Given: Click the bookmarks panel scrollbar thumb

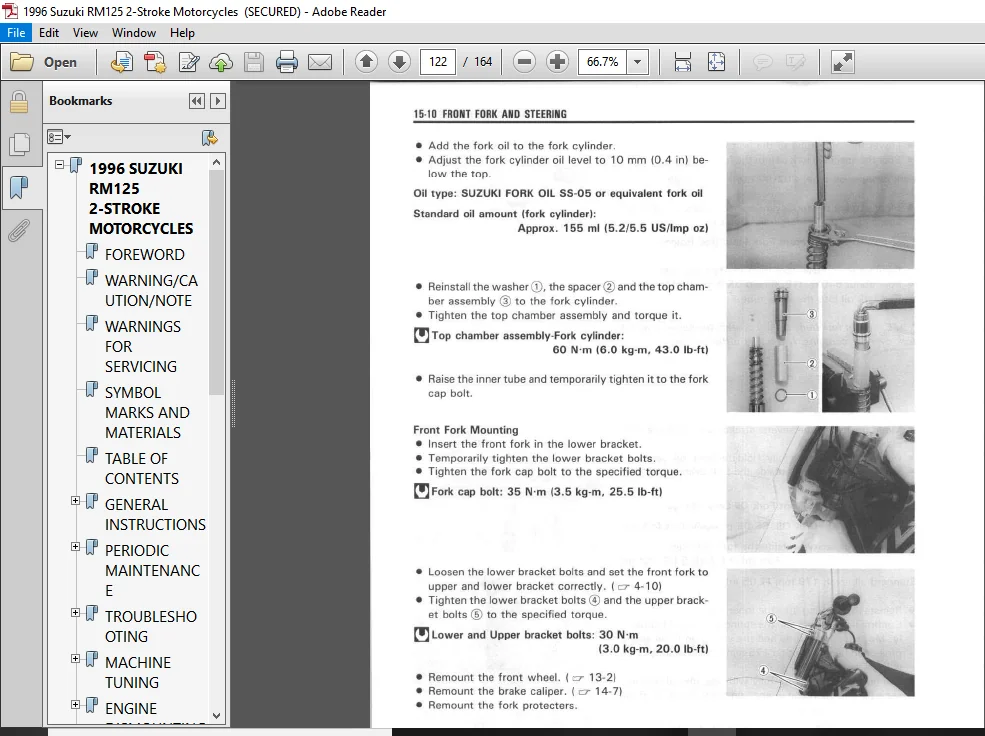Looking at the screenshot, I should point(216,283).
